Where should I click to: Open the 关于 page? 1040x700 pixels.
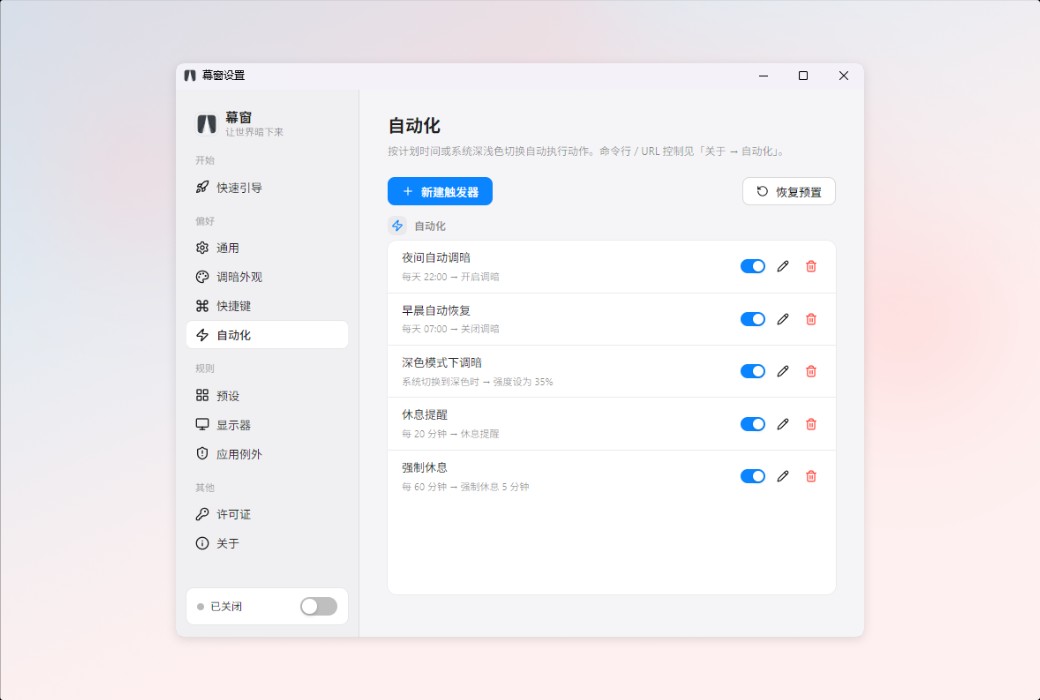tap(267, 543)
